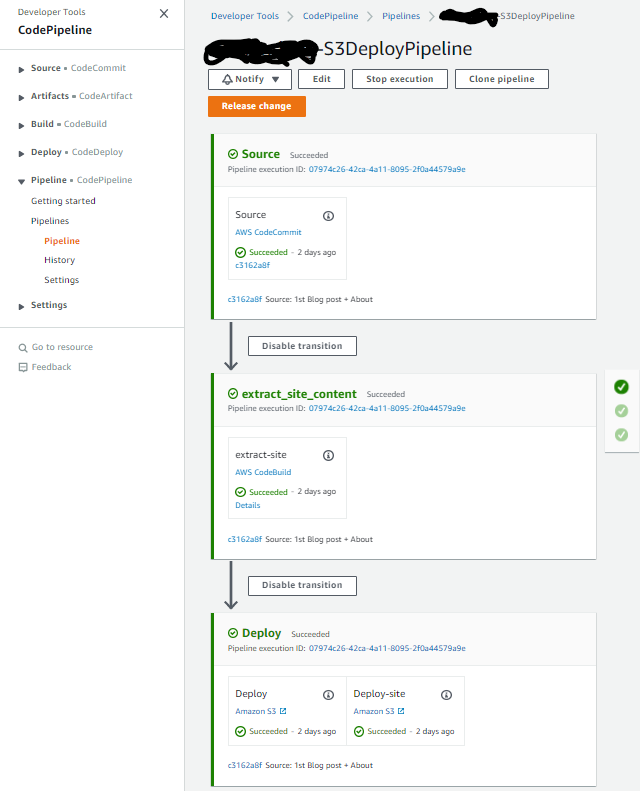The width and height of the screenshot is (640, 791).
Task: Click Go to resource search
Action: click(x=62, y=347)
